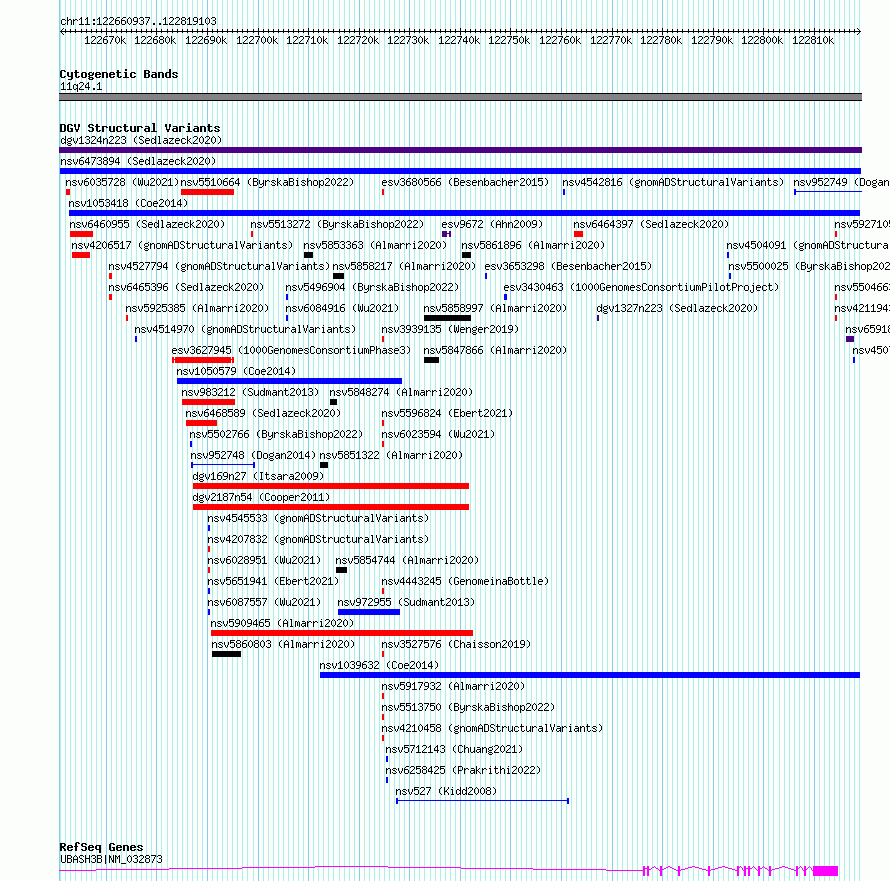Viewport: 890px width, 881px height.
Task: Select nsv4542816 (gnomADStructuralVariants) label
Action: click(x=673, y=182)
